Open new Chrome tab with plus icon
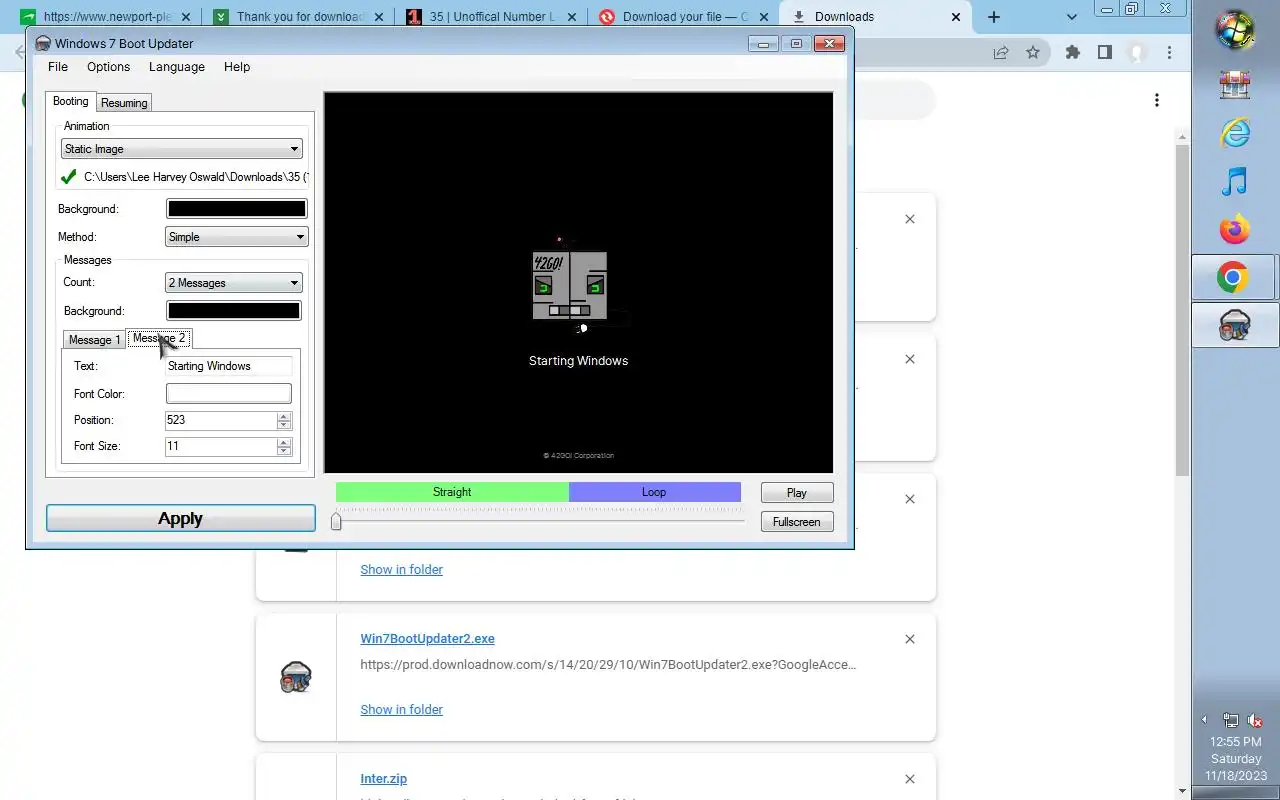The width and height of the screenshot is (1280, 800). (993, 17)
